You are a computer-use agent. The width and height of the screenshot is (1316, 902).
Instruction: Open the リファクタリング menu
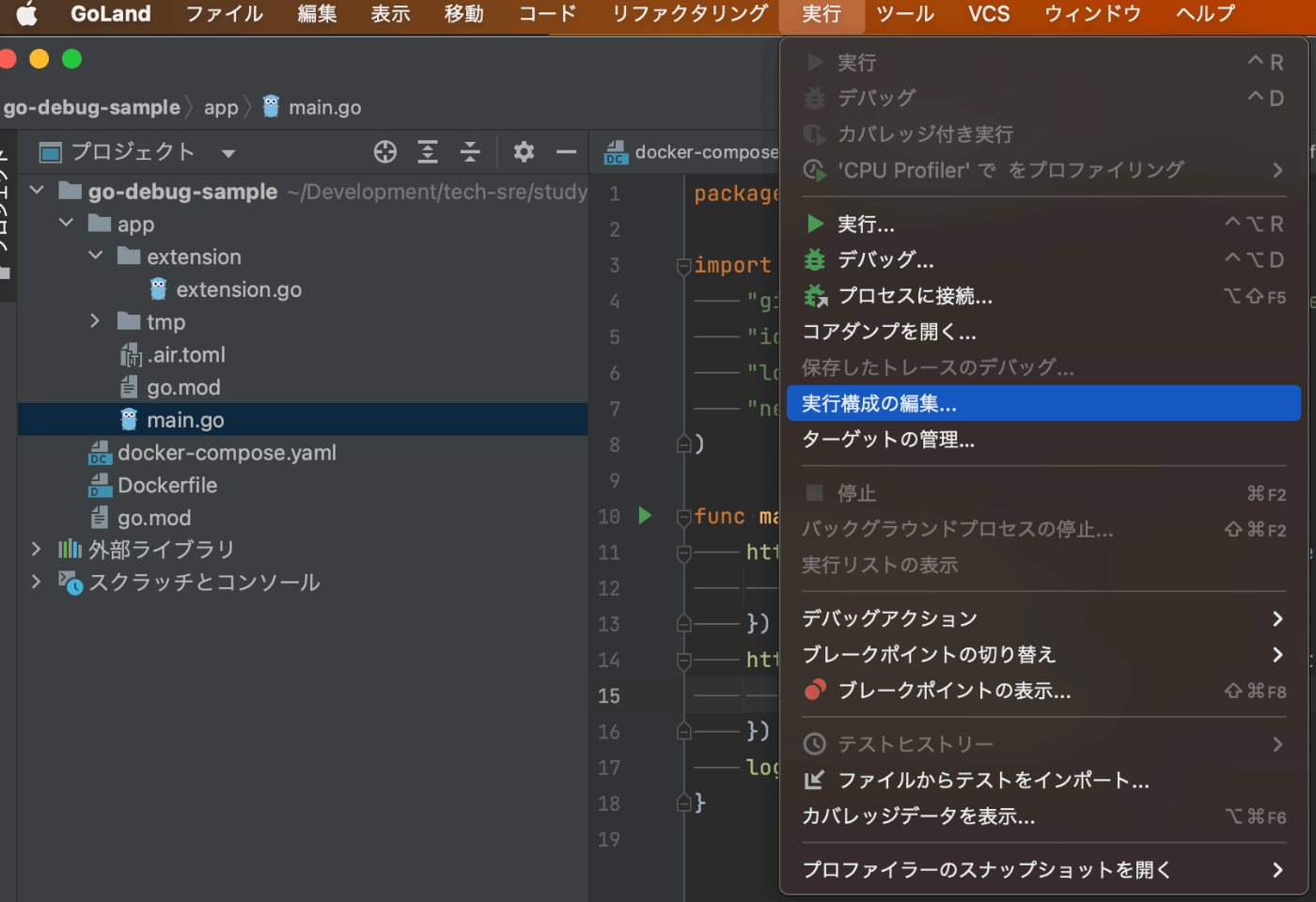[689, 13]
